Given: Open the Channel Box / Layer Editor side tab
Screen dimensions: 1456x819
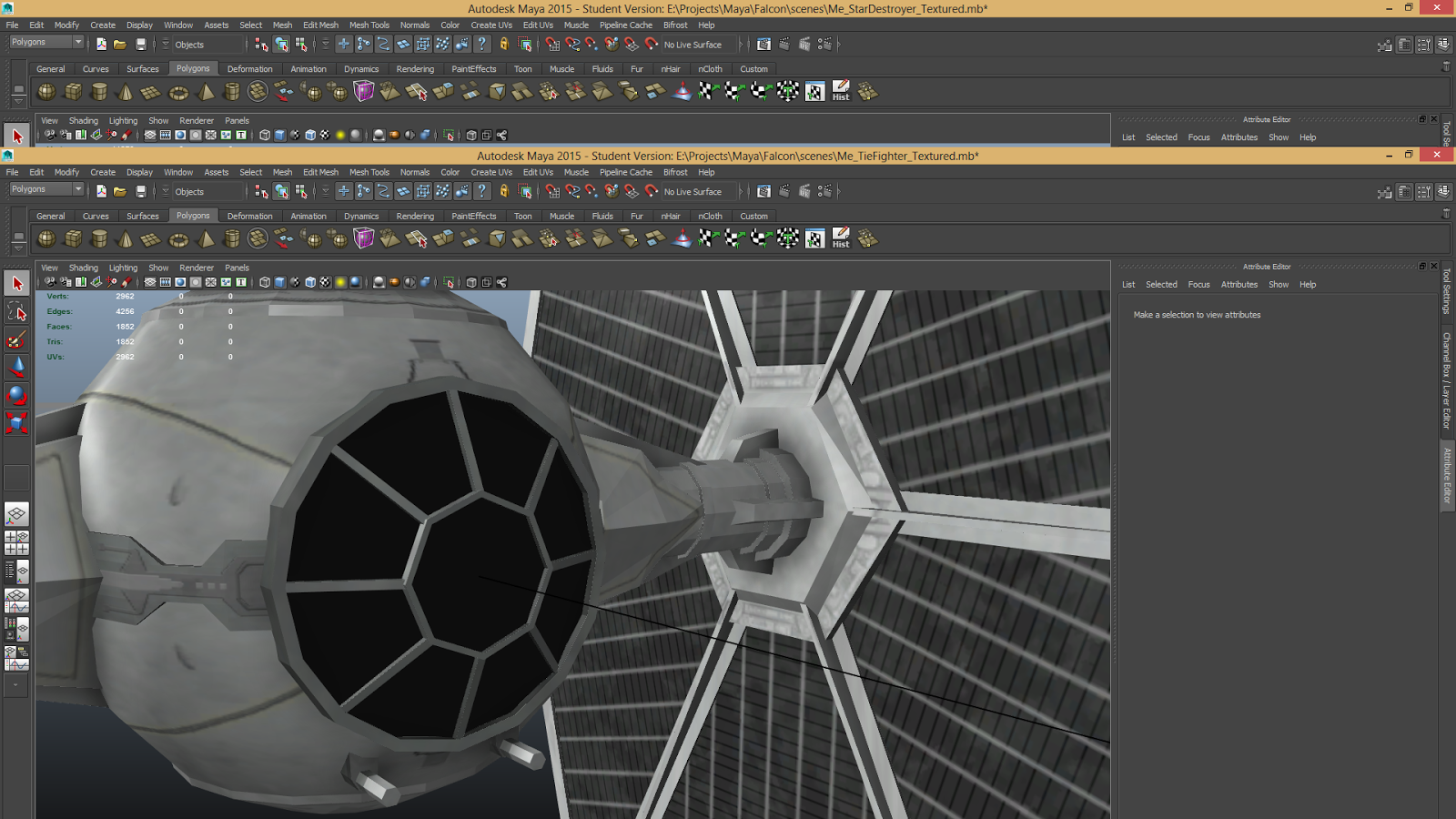Looking at the screenshot, I should click(x=1447, y=380).
